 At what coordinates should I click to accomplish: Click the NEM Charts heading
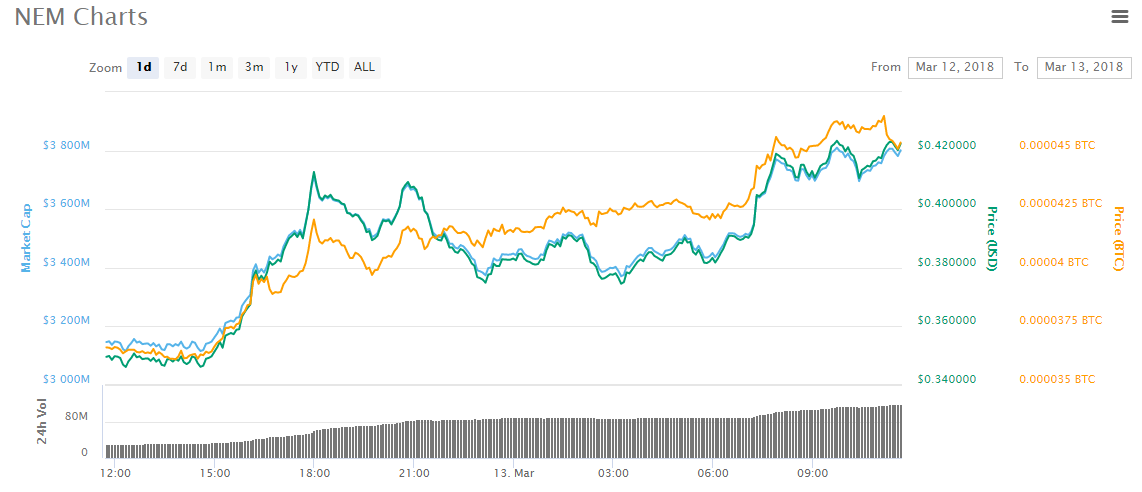pyautogui.click(x=81, y=17)
